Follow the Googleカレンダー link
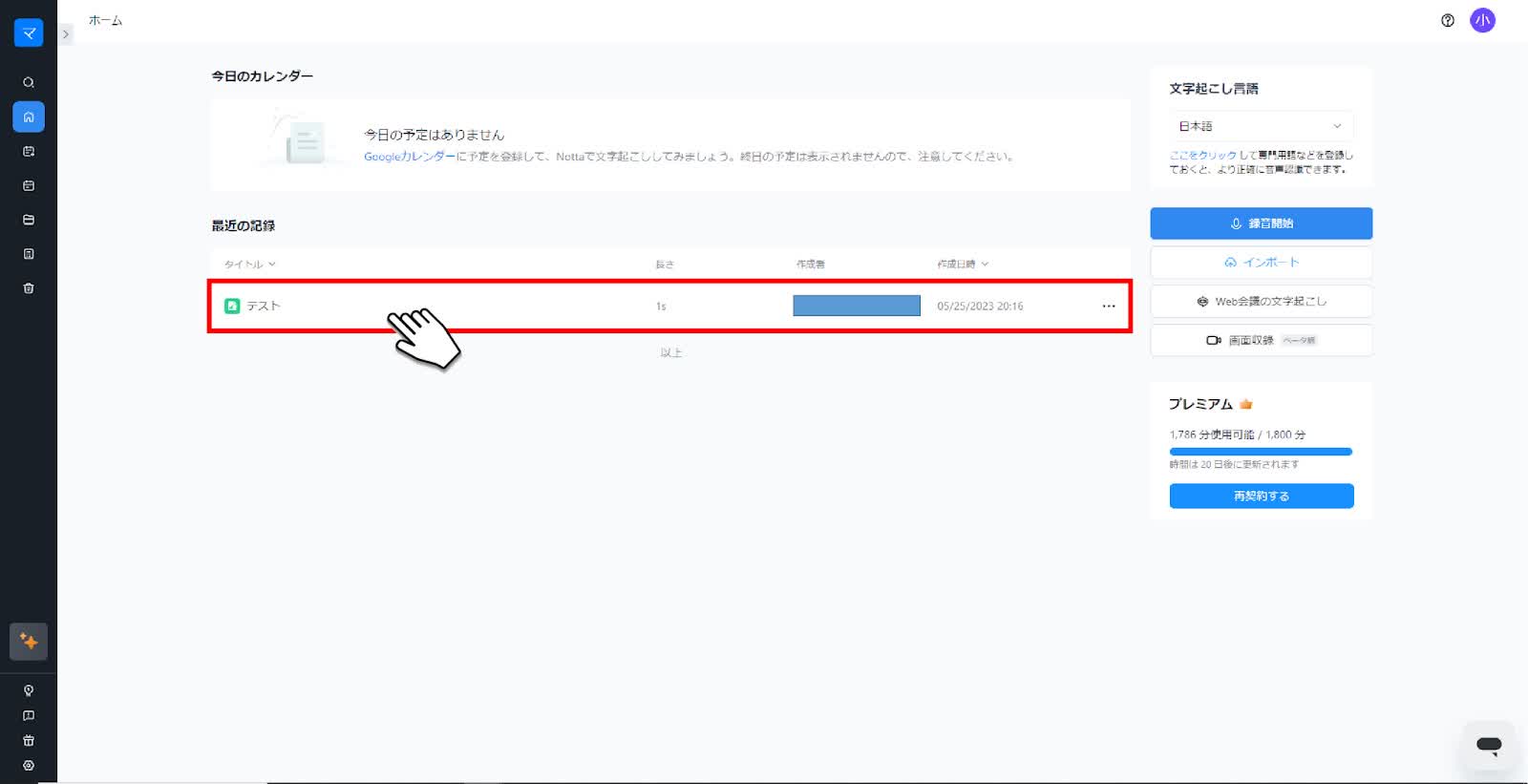Viewport: 1528px width, 784px height. pos(410,157)
